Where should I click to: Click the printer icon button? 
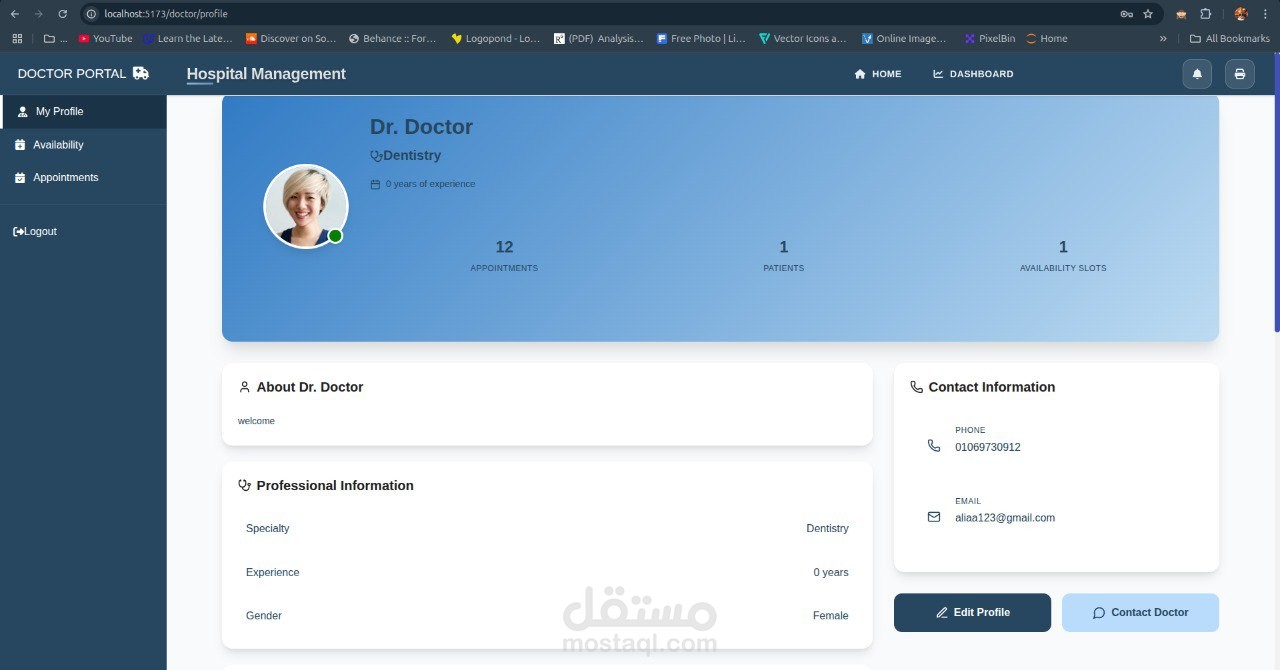1240,74
